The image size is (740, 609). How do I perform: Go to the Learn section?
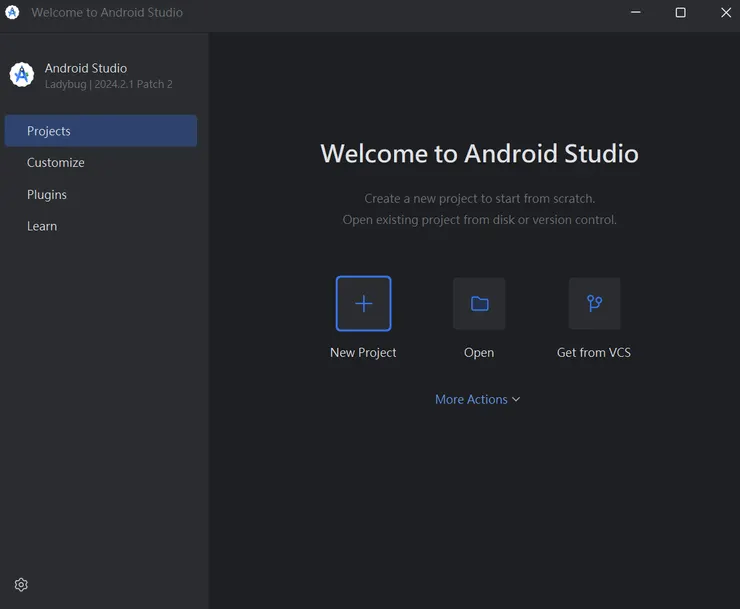42,226
